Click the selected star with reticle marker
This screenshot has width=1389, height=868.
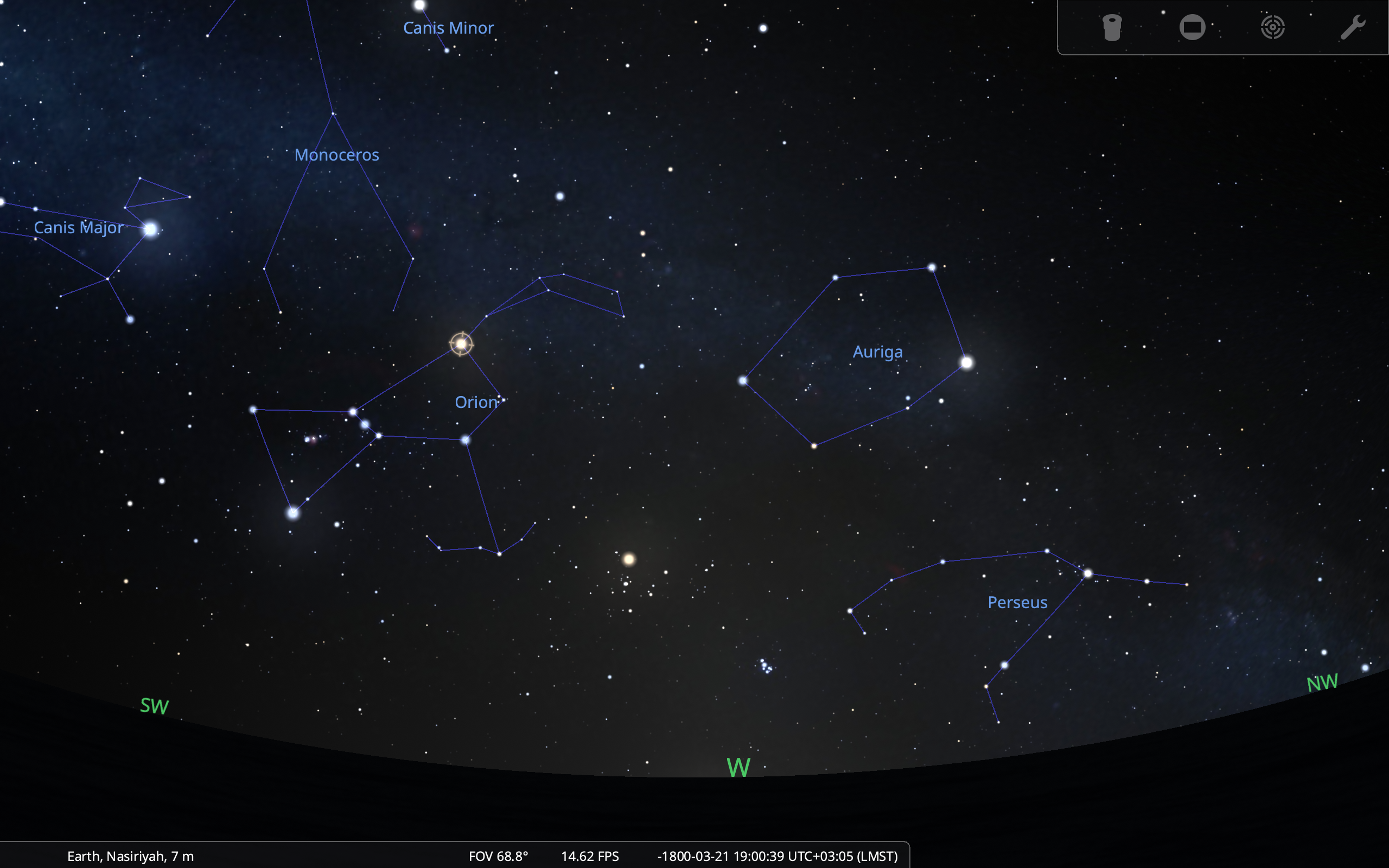click(x=461, y=344)
